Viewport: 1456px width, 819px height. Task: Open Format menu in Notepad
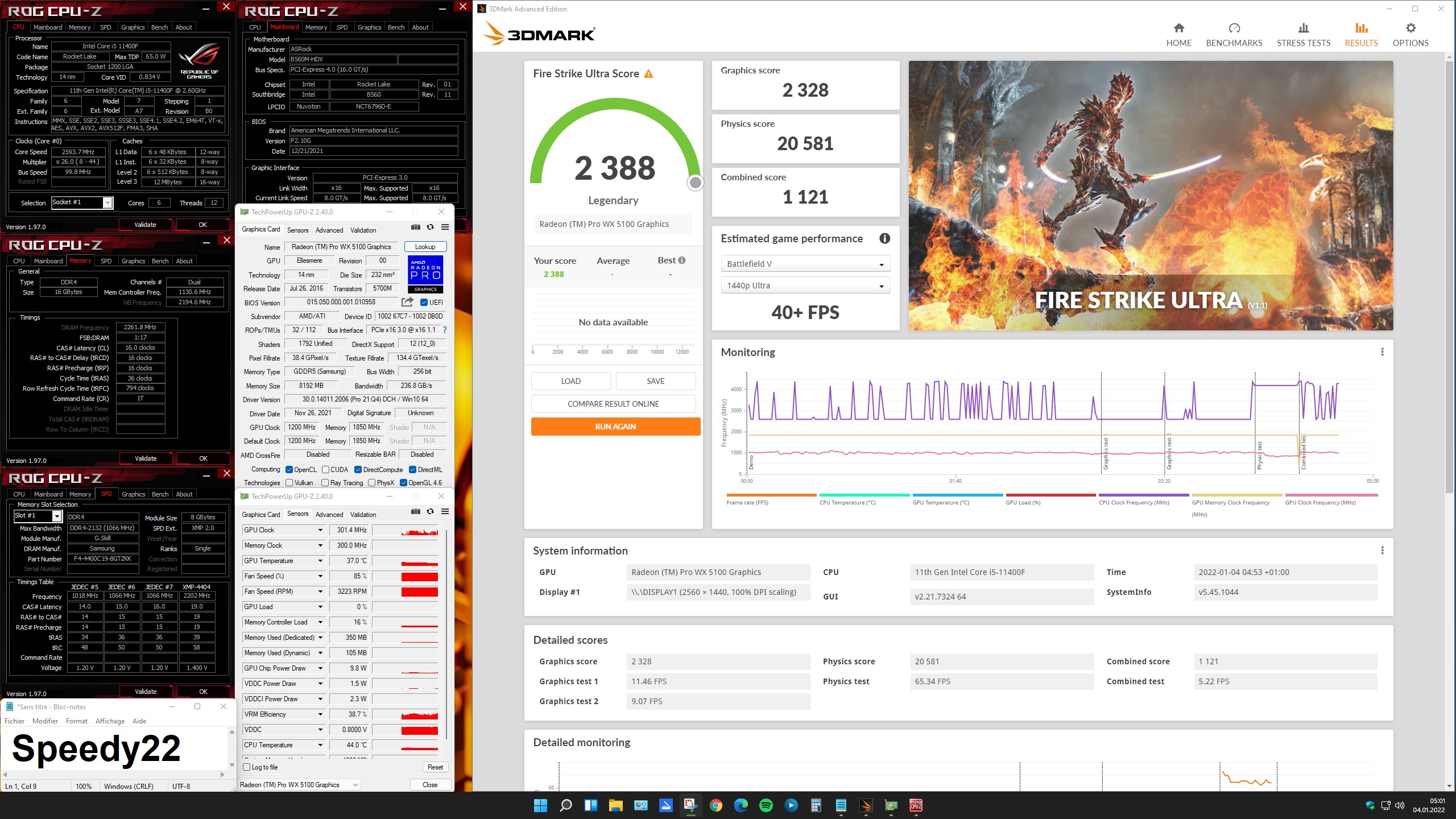pyautogui.click(x=76, y=721)
